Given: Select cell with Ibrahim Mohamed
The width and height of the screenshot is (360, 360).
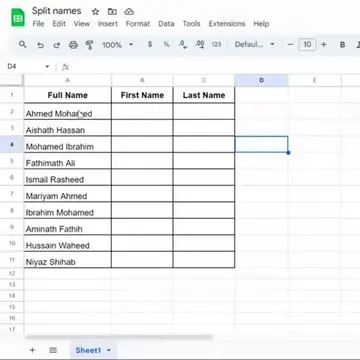Looking at the screenshot, I should pos(68,210).
